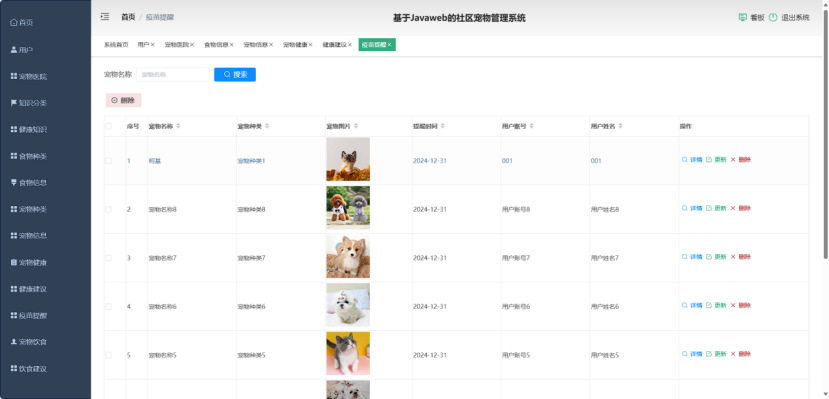Click 删除 for row 3 宠物名称7
The width and height of the screenshot is (829, 399).
(741, 257)
